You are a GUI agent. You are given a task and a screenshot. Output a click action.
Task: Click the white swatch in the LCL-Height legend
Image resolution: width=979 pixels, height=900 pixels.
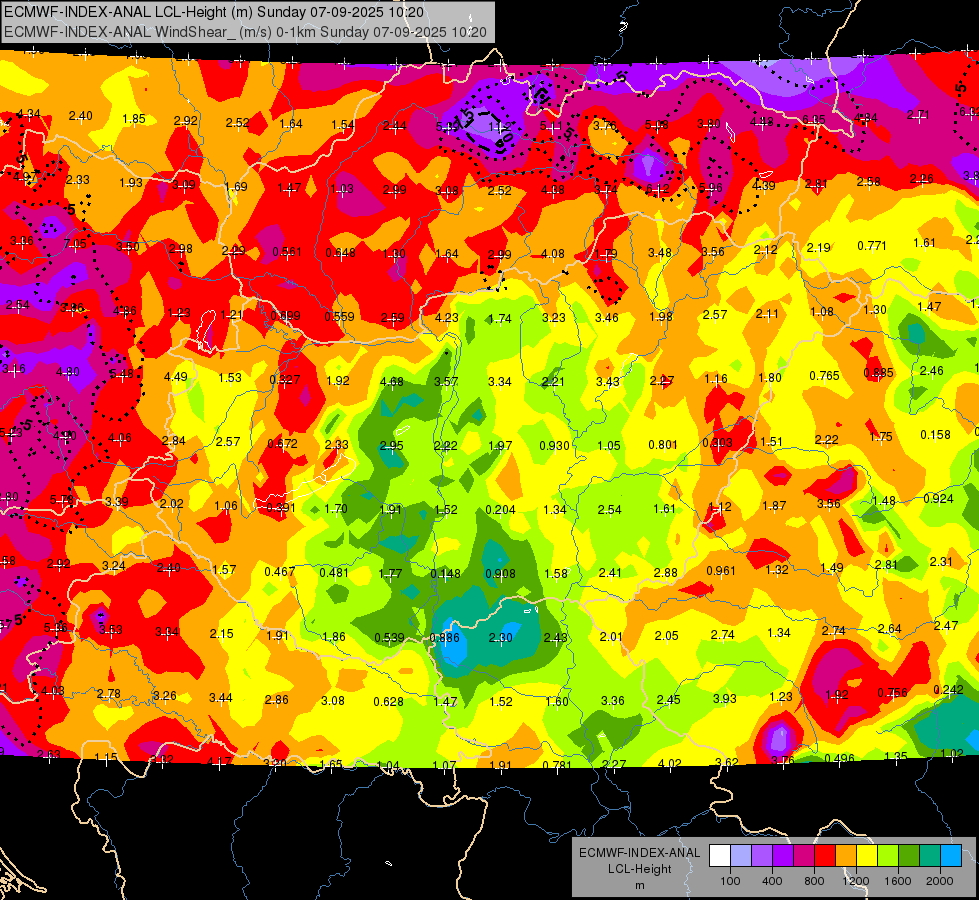pos(720,856)
